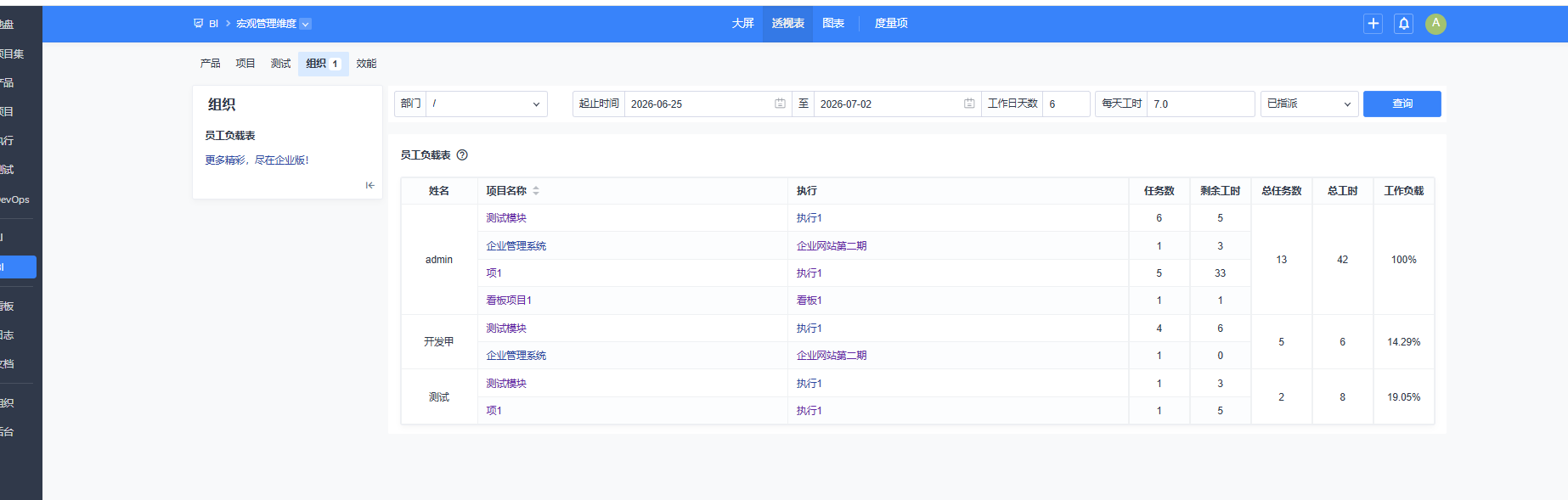The image size is (1568, 500).
Task: Open 开发甲's 企业管理系统 project link
Action: (516, 356)
